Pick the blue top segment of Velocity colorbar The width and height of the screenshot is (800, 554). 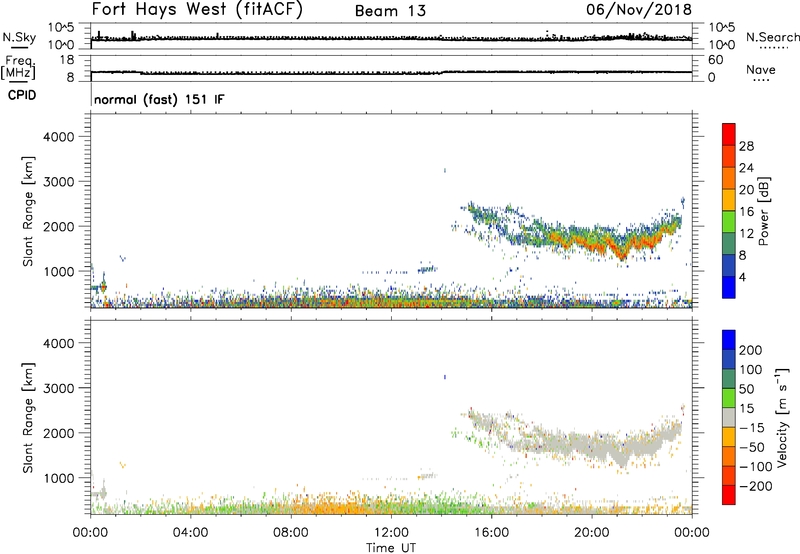pyautogui.click(x=729, y=340)
